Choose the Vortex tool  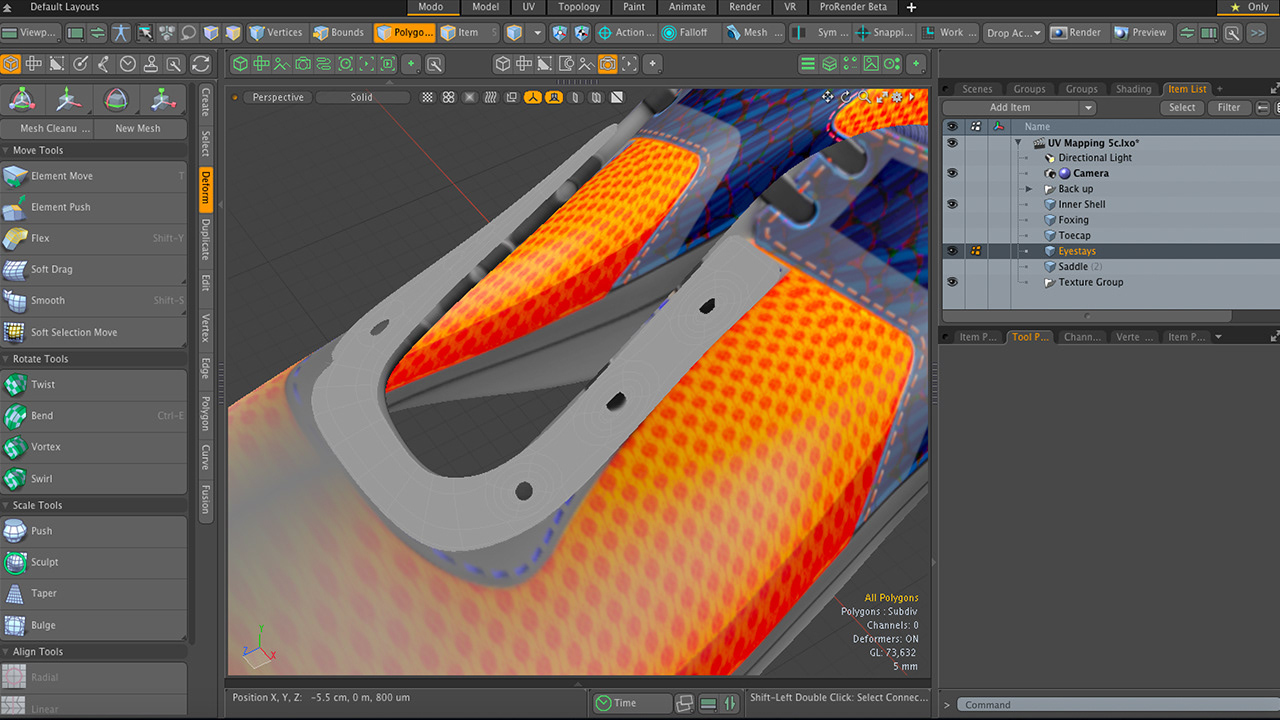(x=94, y=447)
